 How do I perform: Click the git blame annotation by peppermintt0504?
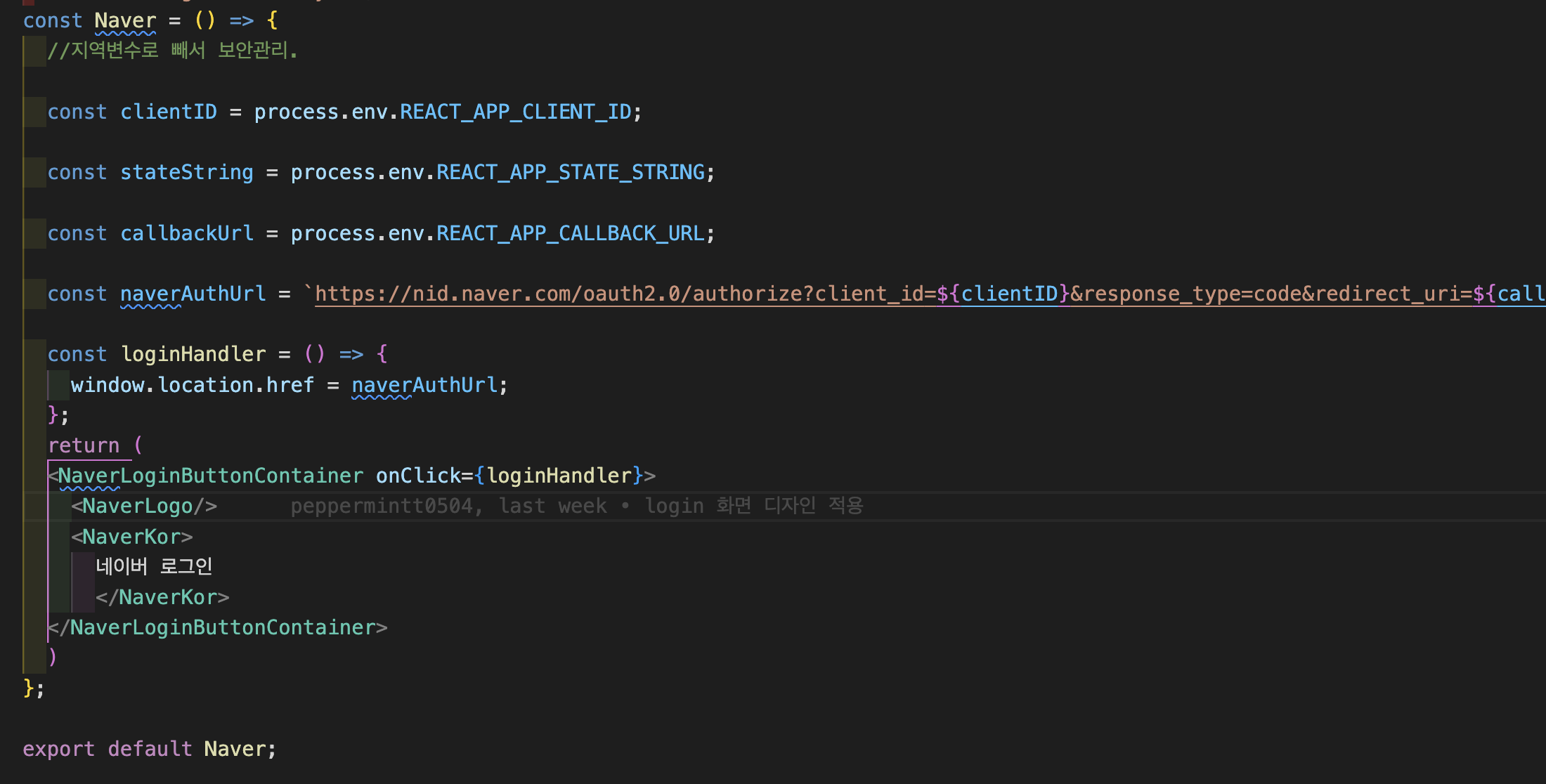(x=576, y=506)
